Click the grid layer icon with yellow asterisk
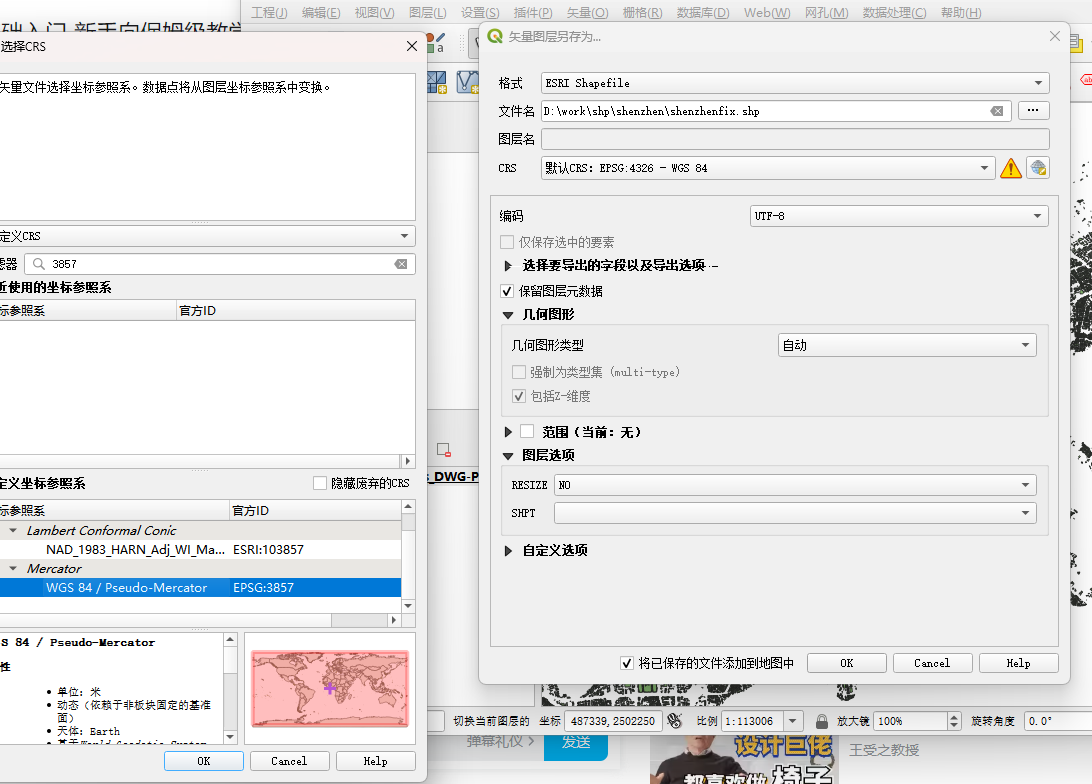The image size is (1092, 784). click(437, 83)
